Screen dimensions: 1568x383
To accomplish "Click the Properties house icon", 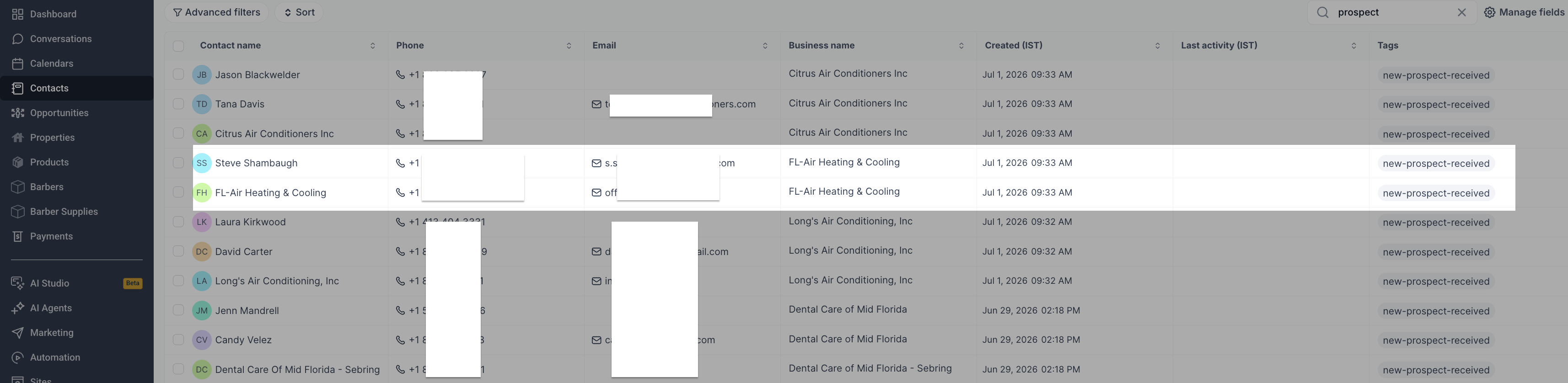I will (x=18, y=138).
